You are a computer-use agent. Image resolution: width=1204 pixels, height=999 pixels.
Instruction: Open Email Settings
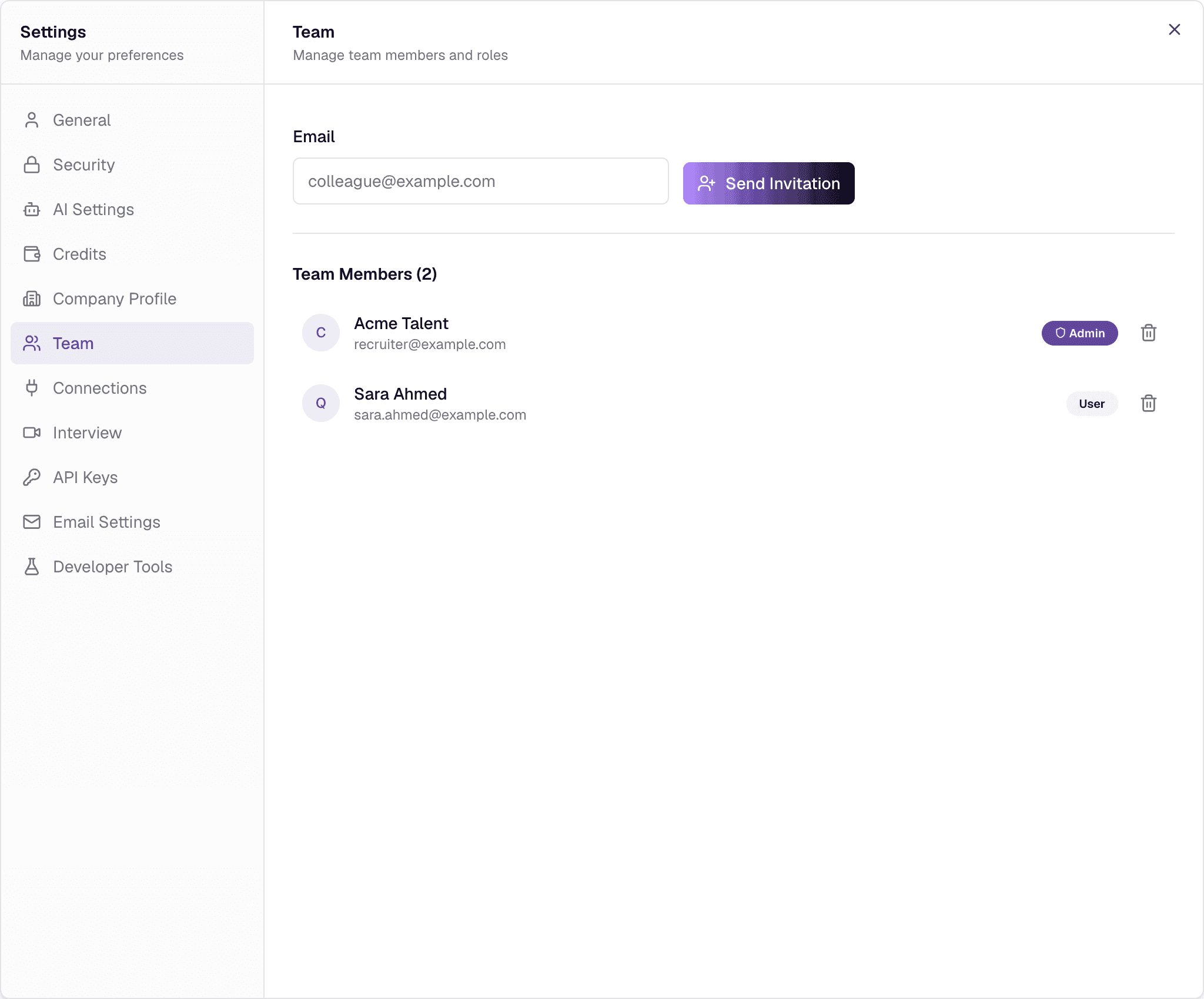132,522
